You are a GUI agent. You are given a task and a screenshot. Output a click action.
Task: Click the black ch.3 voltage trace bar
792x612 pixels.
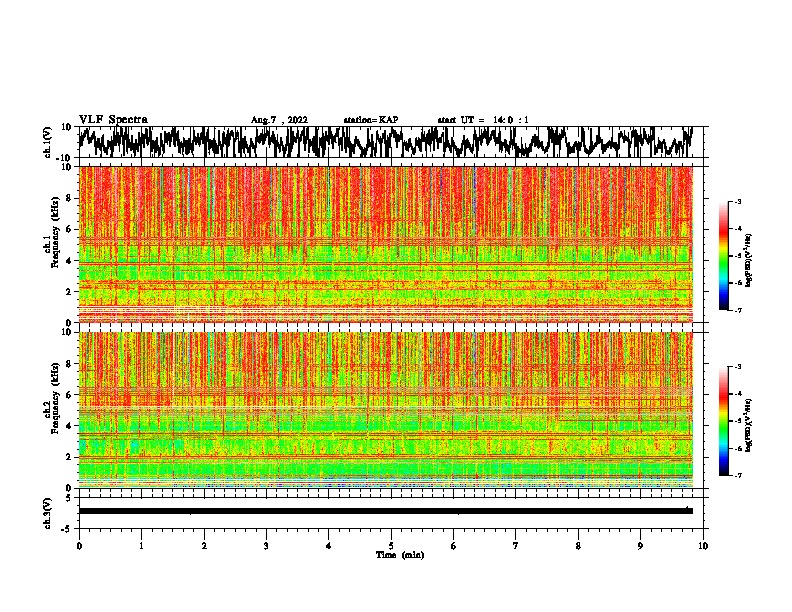click(x=385, y=511)
